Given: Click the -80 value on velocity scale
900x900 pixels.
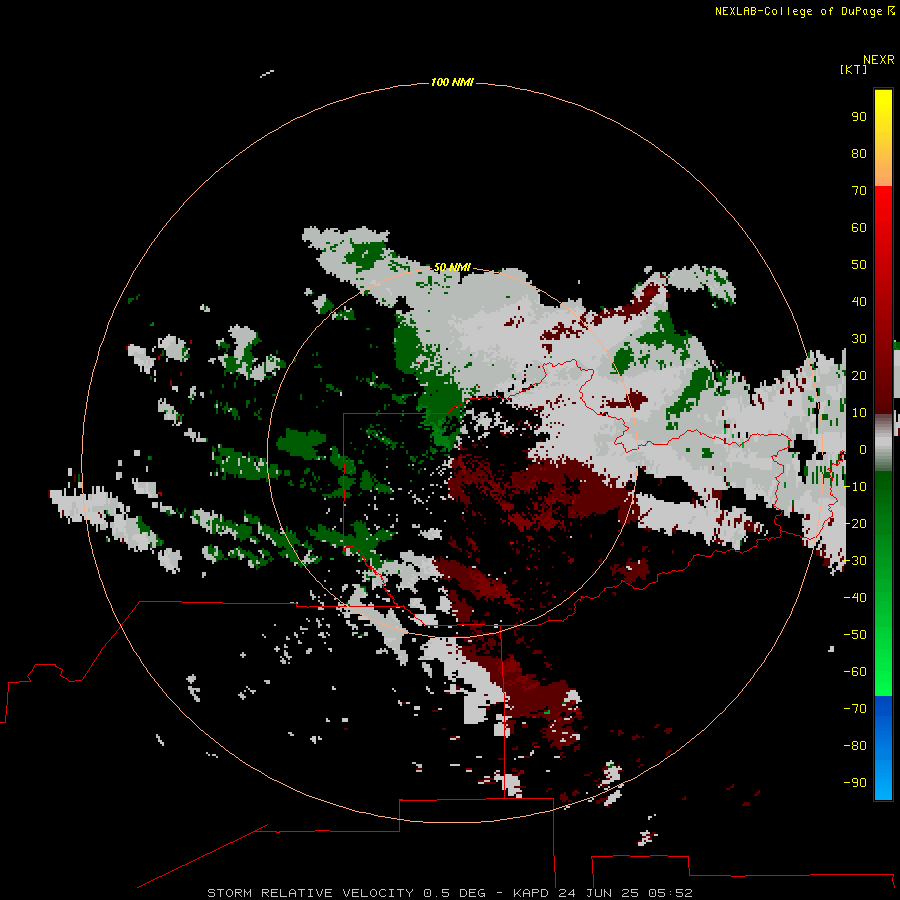Looking at the screenshot, I should (x=855, y=746).
